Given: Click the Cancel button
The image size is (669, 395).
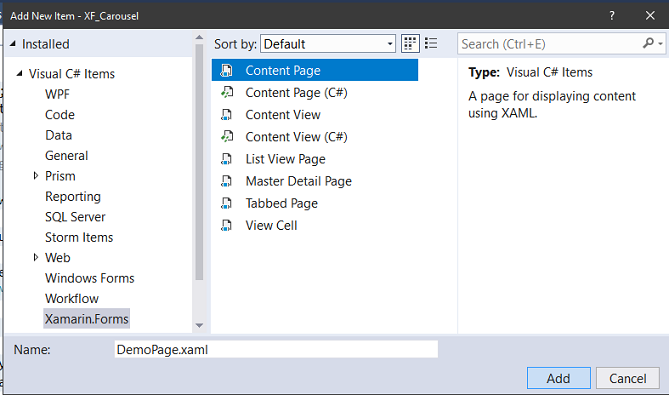Looking at the screenshot, I should (x=628, y=378).
